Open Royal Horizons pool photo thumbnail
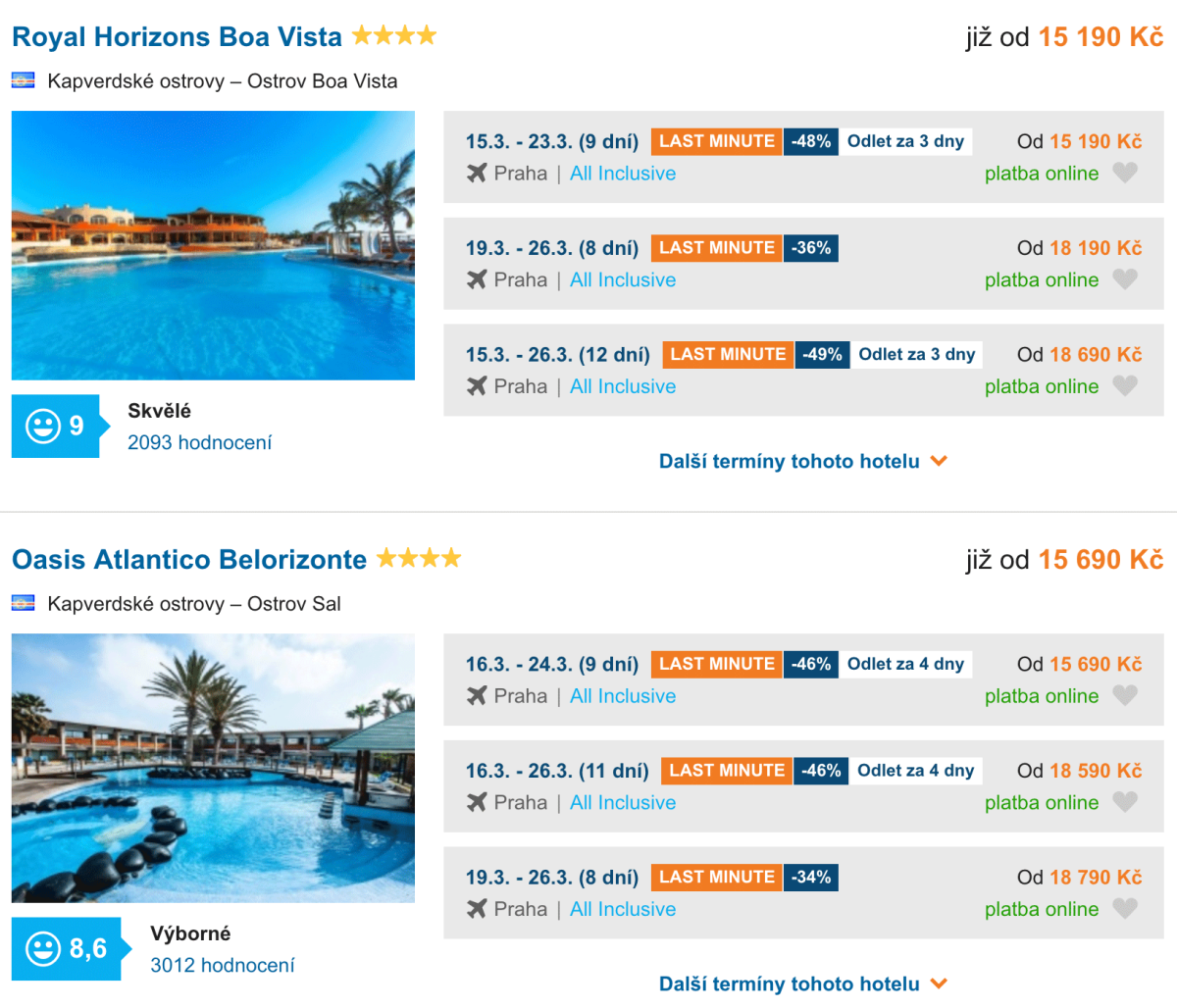Screen dimensions: 1177x1008 (x=213, y=245)
